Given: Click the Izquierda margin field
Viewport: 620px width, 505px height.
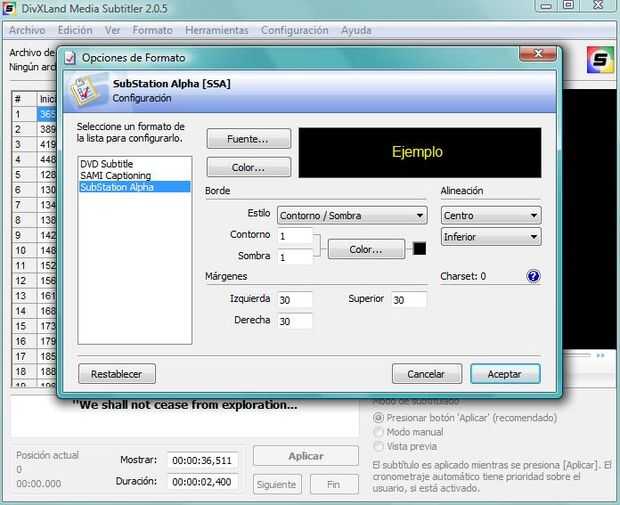Looking at the screenshot, I should [x=295, y=300].
